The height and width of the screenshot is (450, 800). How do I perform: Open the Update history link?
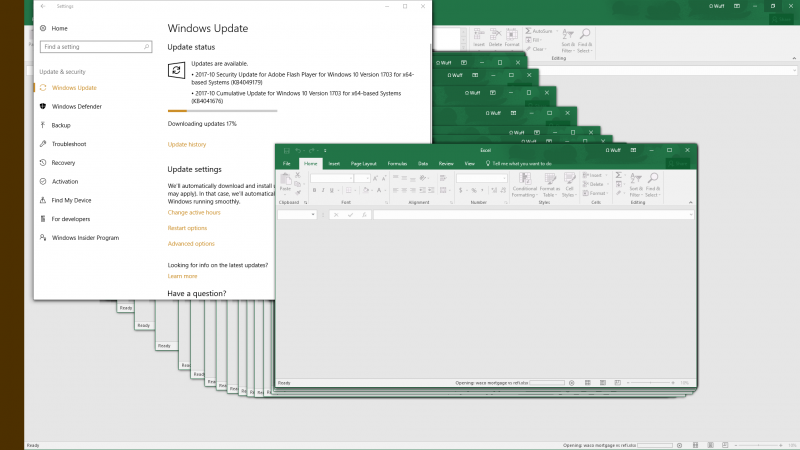(187, 145)
